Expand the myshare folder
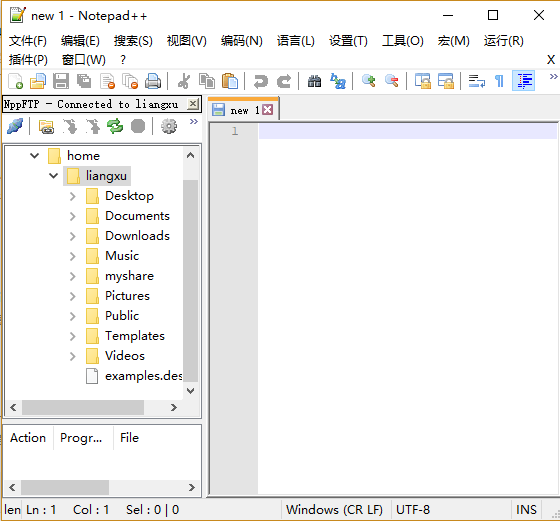 coord(72,276)
